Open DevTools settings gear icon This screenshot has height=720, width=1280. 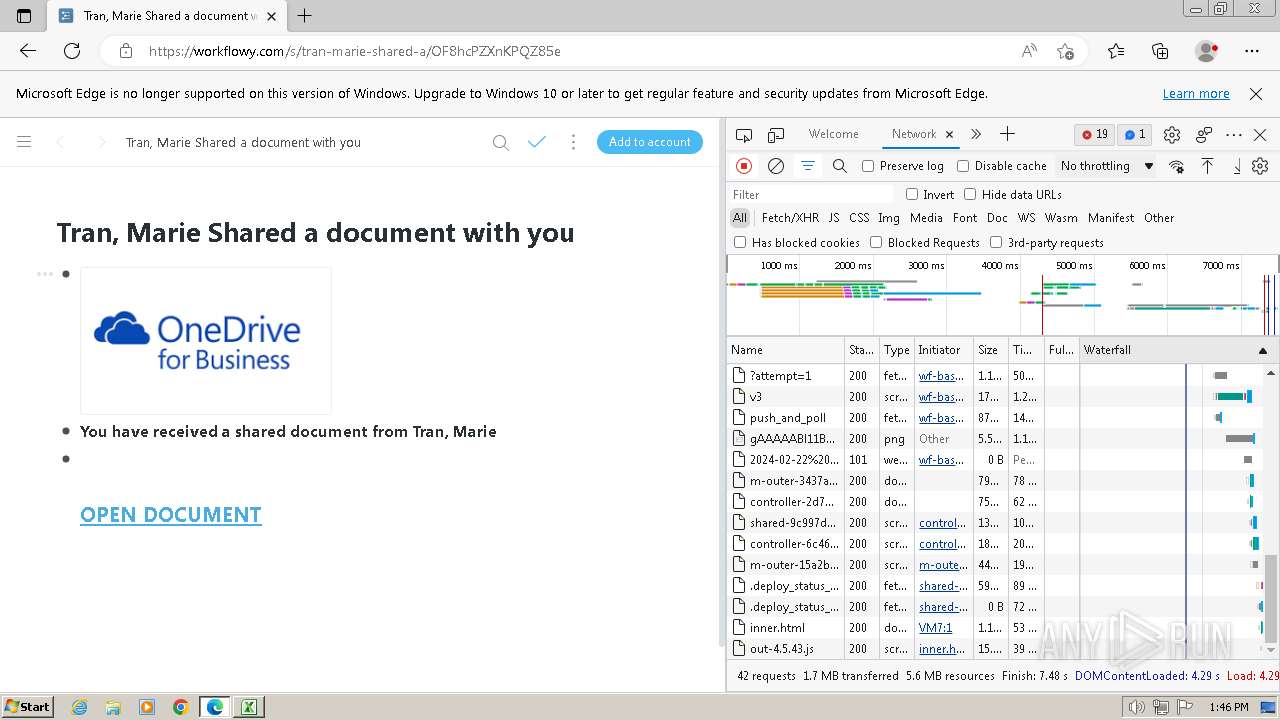[1172, 135]
